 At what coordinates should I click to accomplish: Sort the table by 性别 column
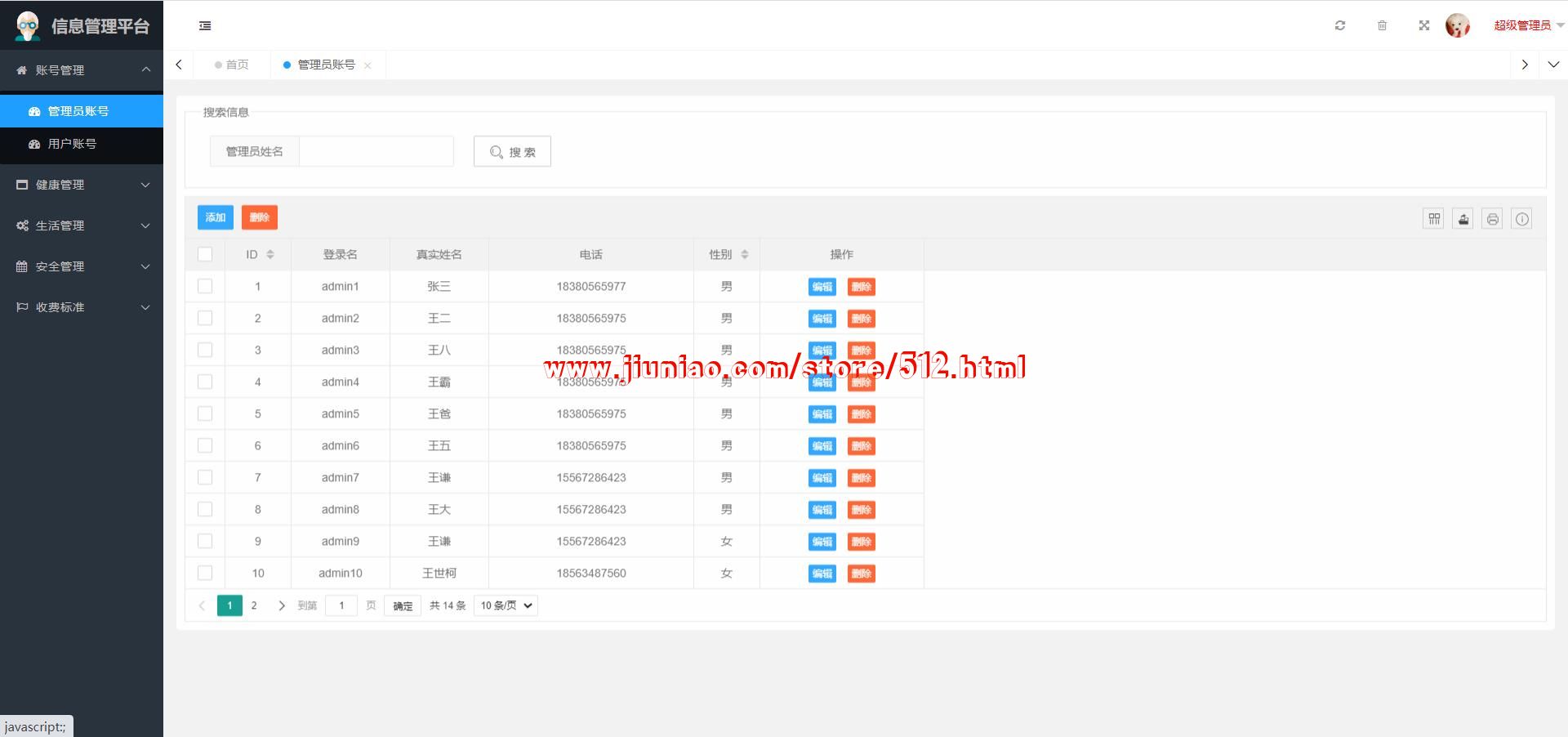[x=745, y=255]
